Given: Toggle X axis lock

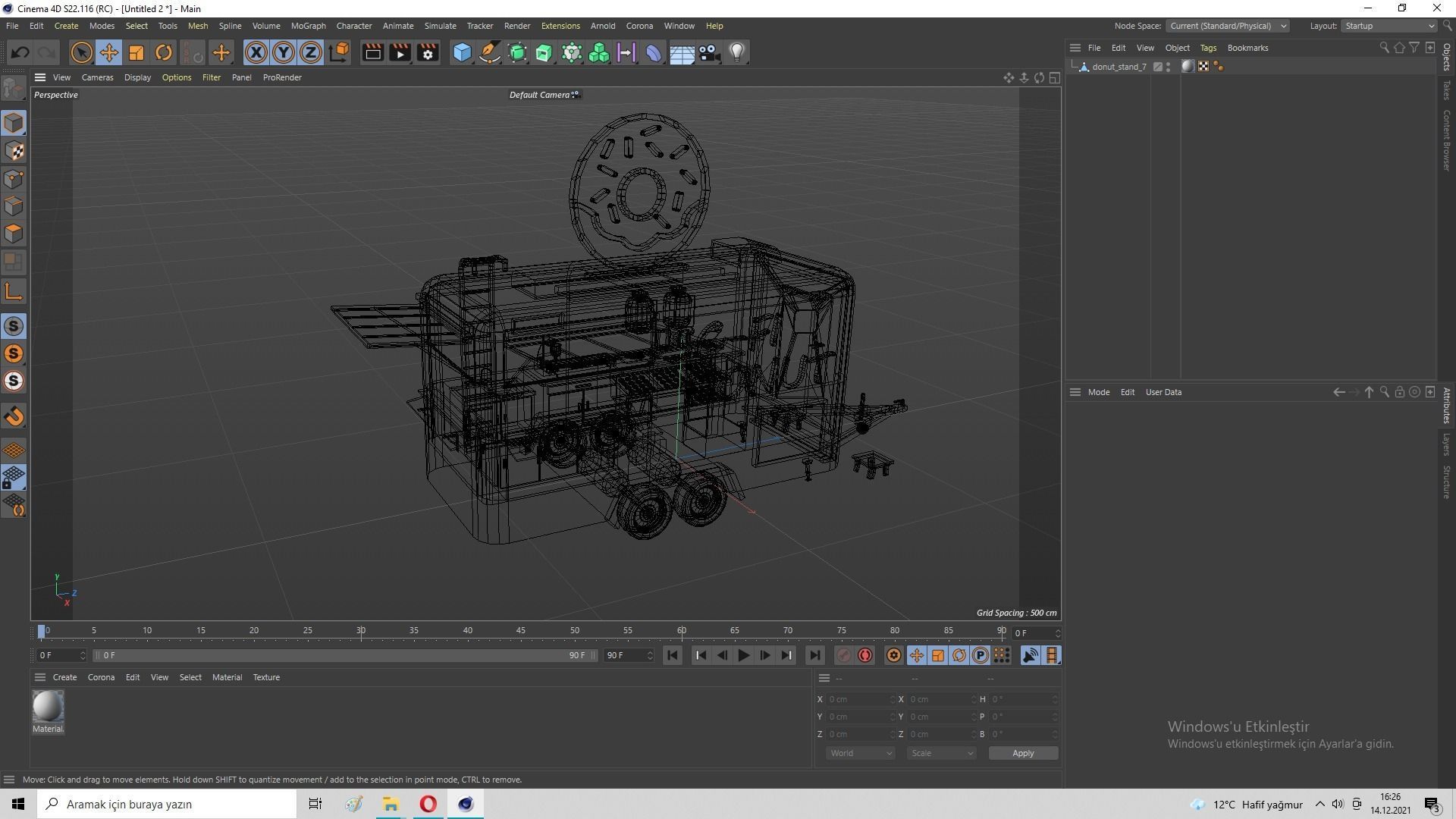Looking at the screenshot, I should 256,52.
